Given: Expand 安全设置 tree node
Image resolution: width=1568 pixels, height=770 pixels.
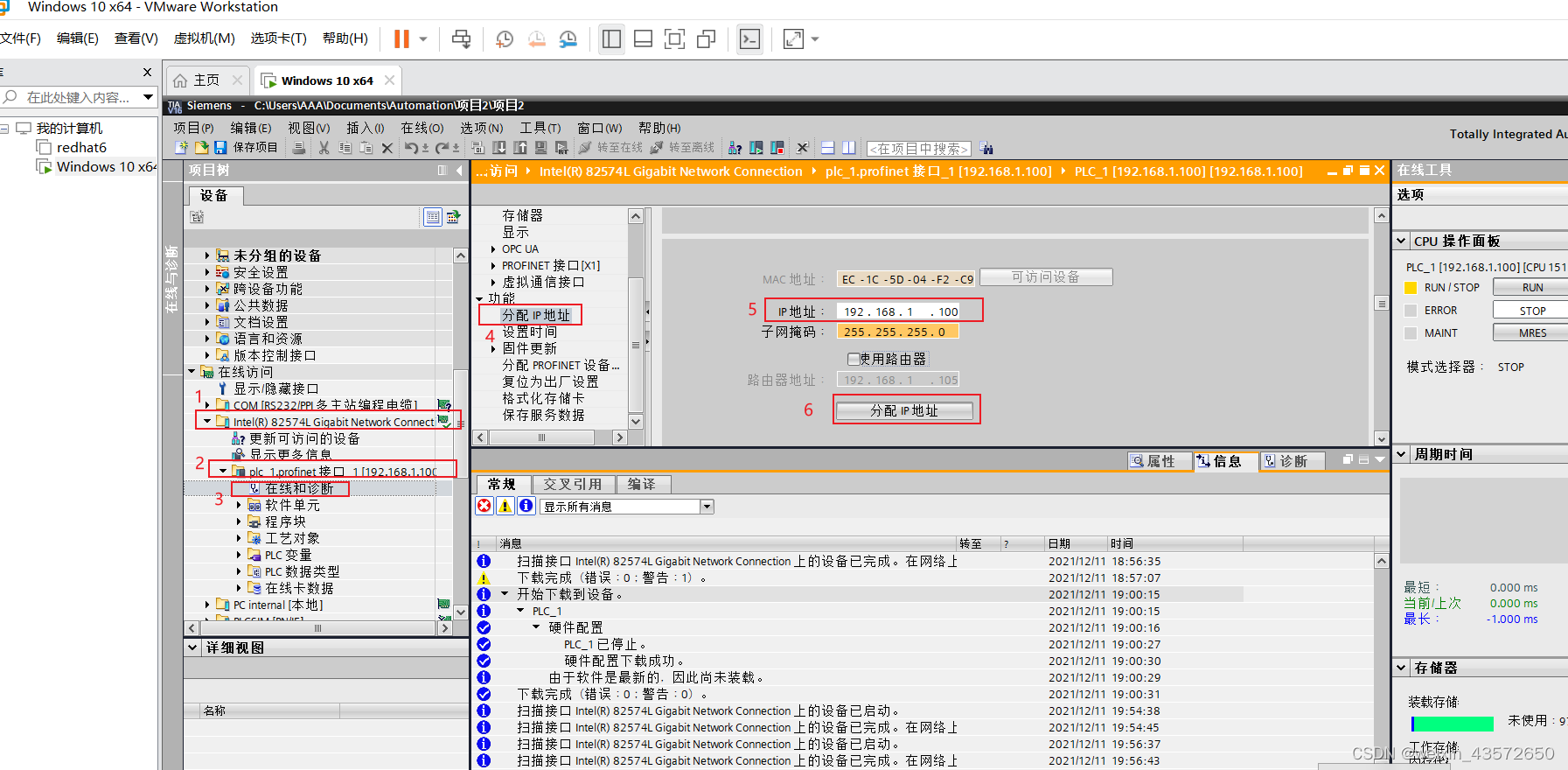Looking at the screenshot, I should (x=207, y=272).
